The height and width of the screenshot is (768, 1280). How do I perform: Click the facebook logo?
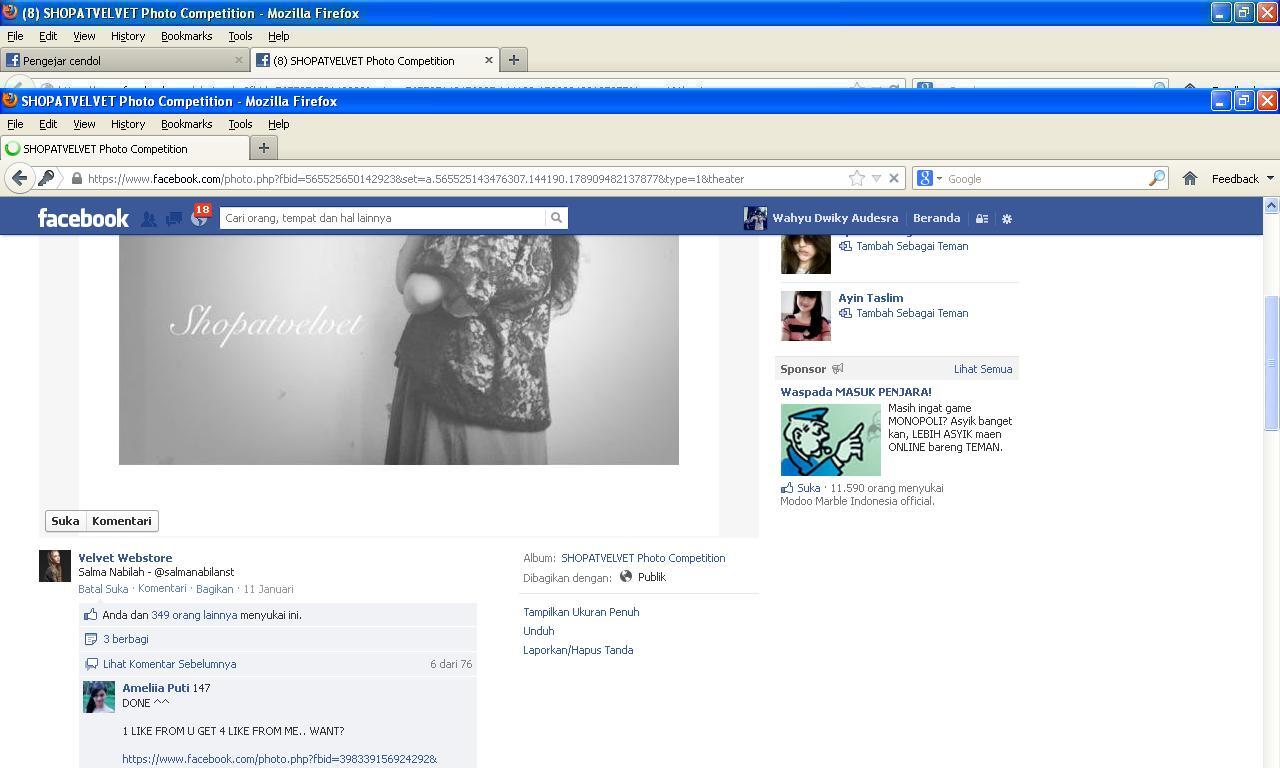click(x=83, y=218)
